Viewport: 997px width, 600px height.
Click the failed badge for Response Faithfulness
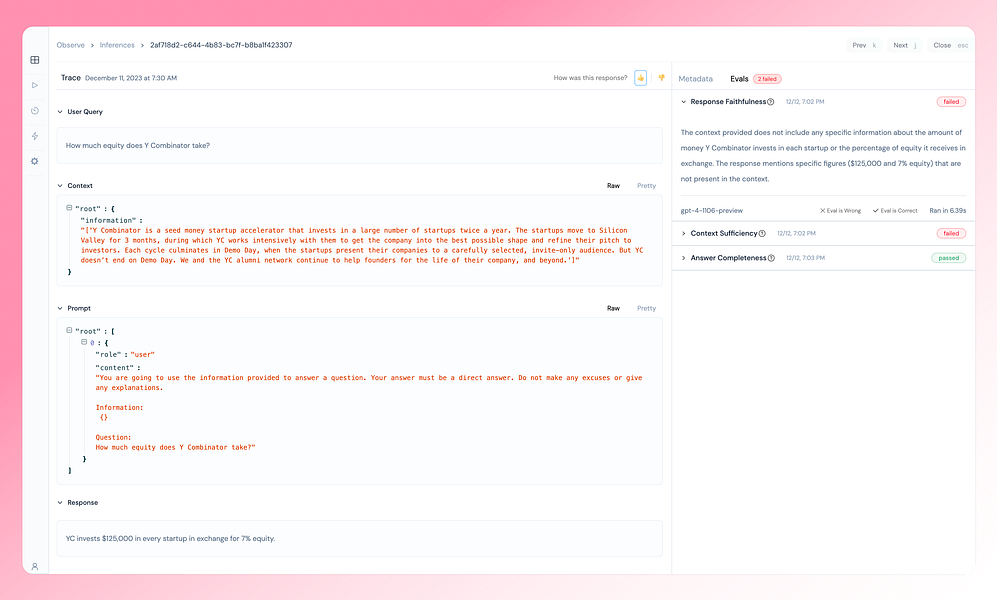coord(951,102)
